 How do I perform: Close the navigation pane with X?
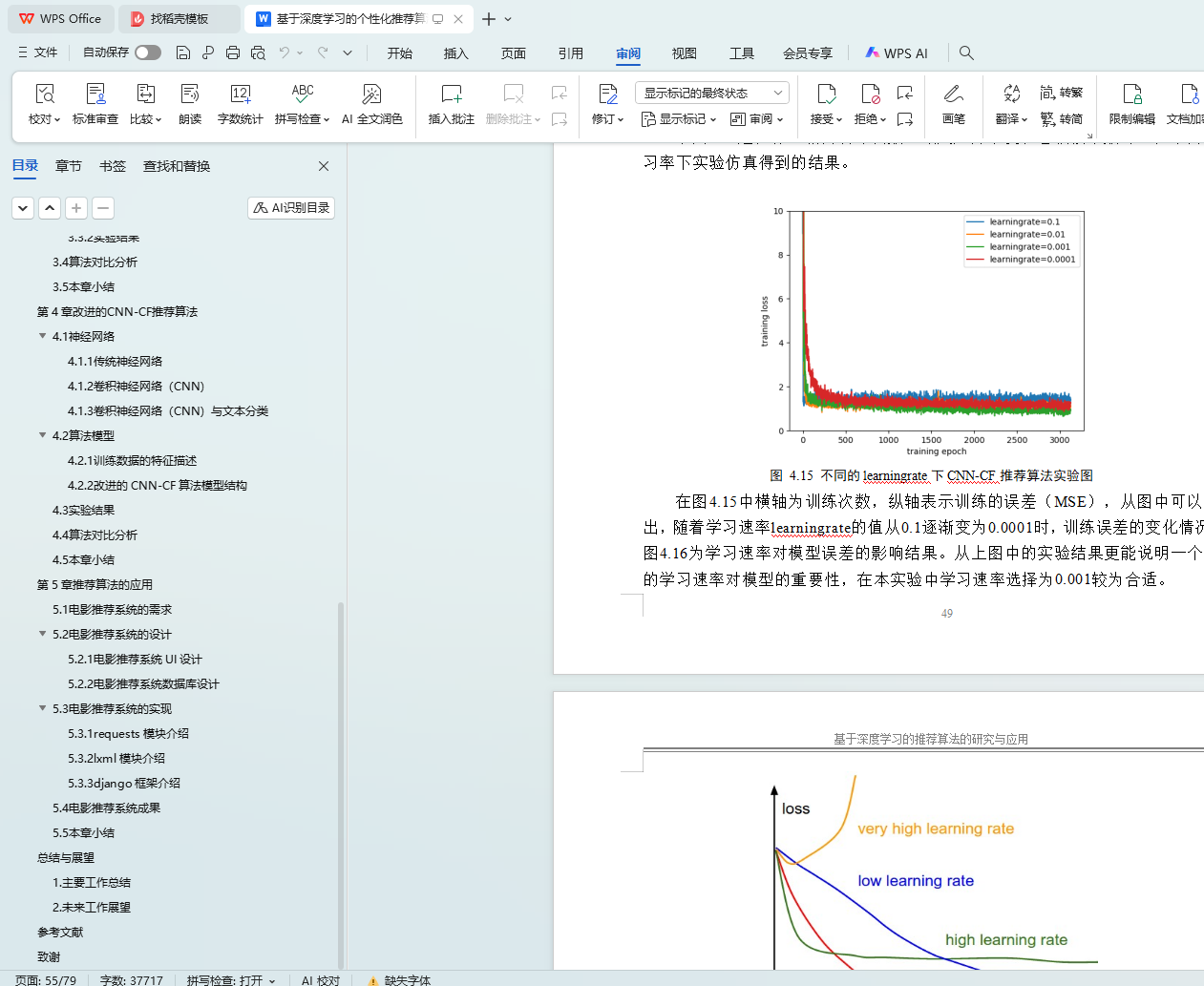tap(324, 166)
